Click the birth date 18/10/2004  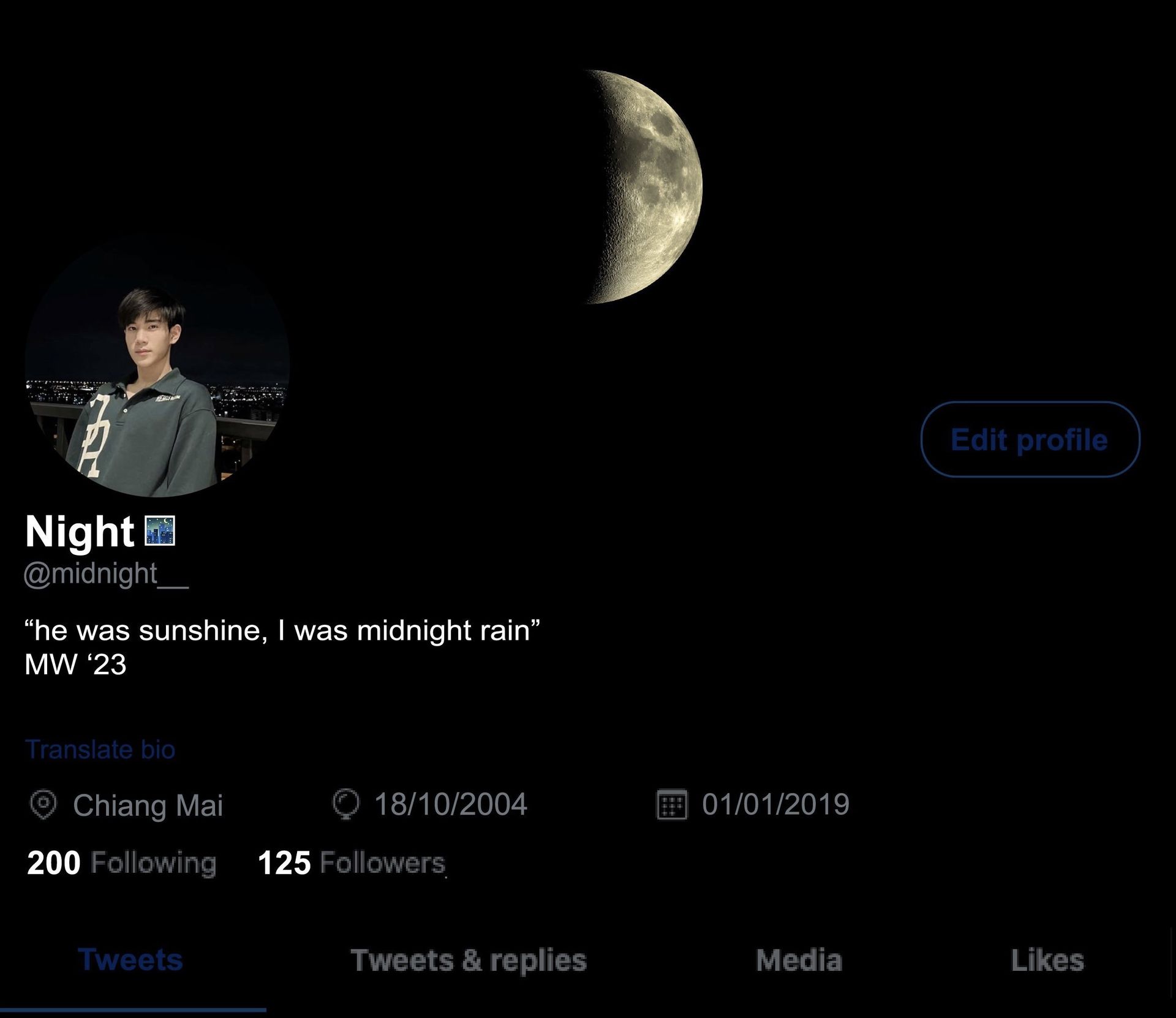(451, 804)
